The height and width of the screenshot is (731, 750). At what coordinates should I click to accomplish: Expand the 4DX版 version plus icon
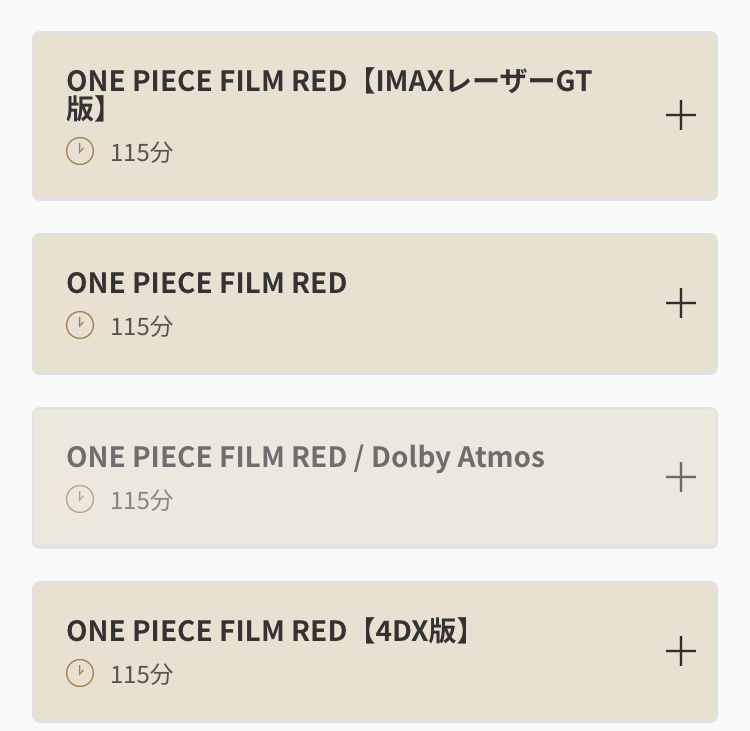(x=681, y=651)
